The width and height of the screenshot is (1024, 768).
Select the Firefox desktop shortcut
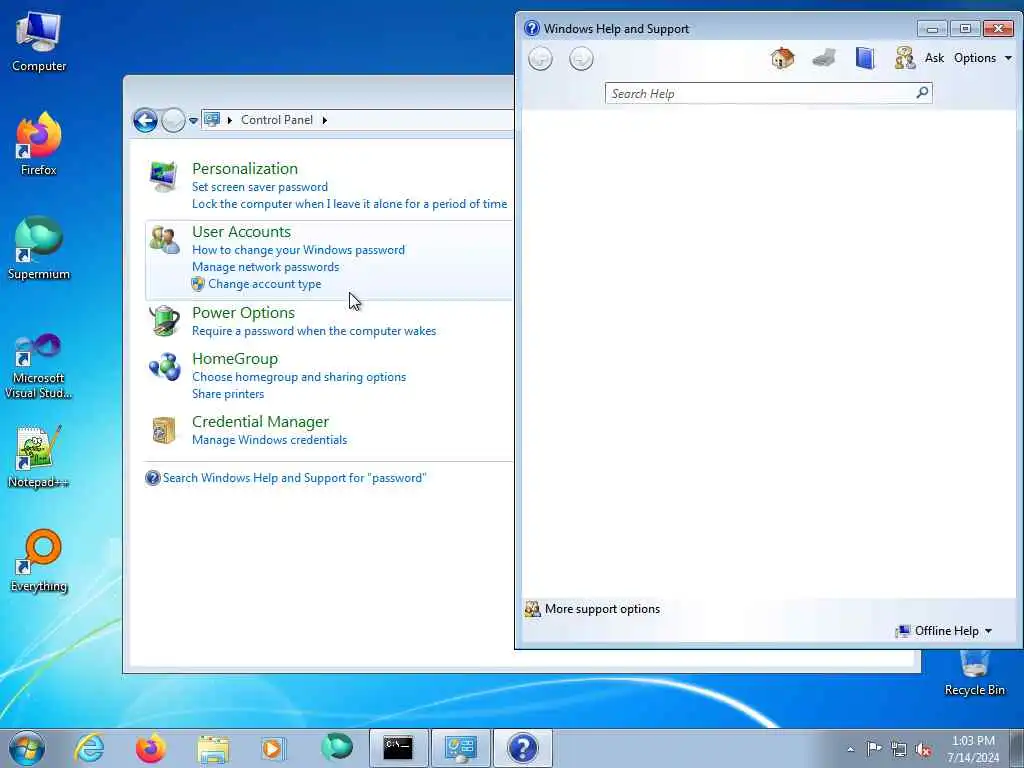[39, 144]
